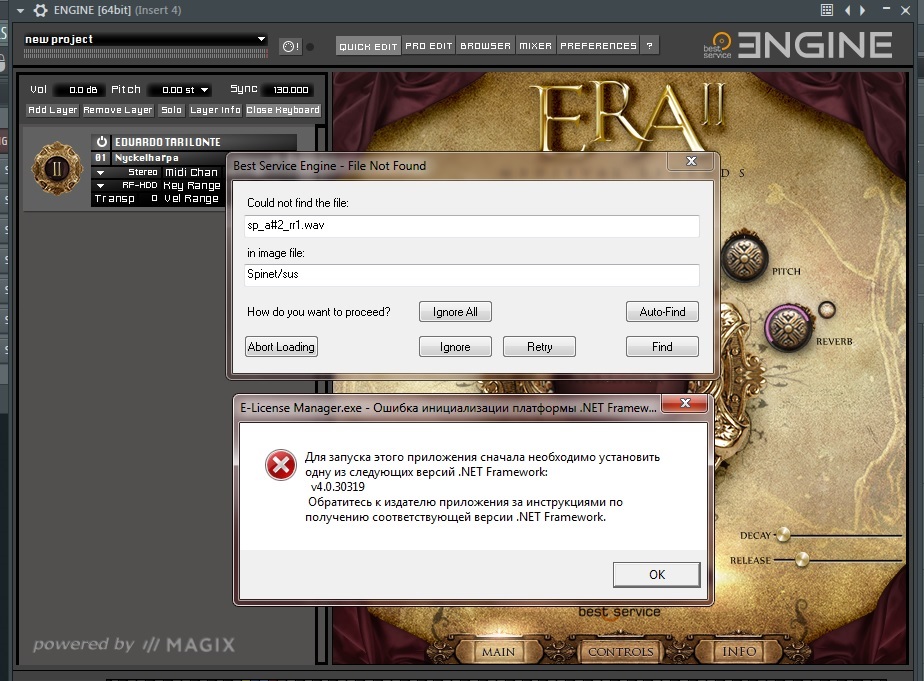Open the plugin preset grid icon in title bar
The width and height of the screenshot is (924, 681).
(x=827, y=10)
